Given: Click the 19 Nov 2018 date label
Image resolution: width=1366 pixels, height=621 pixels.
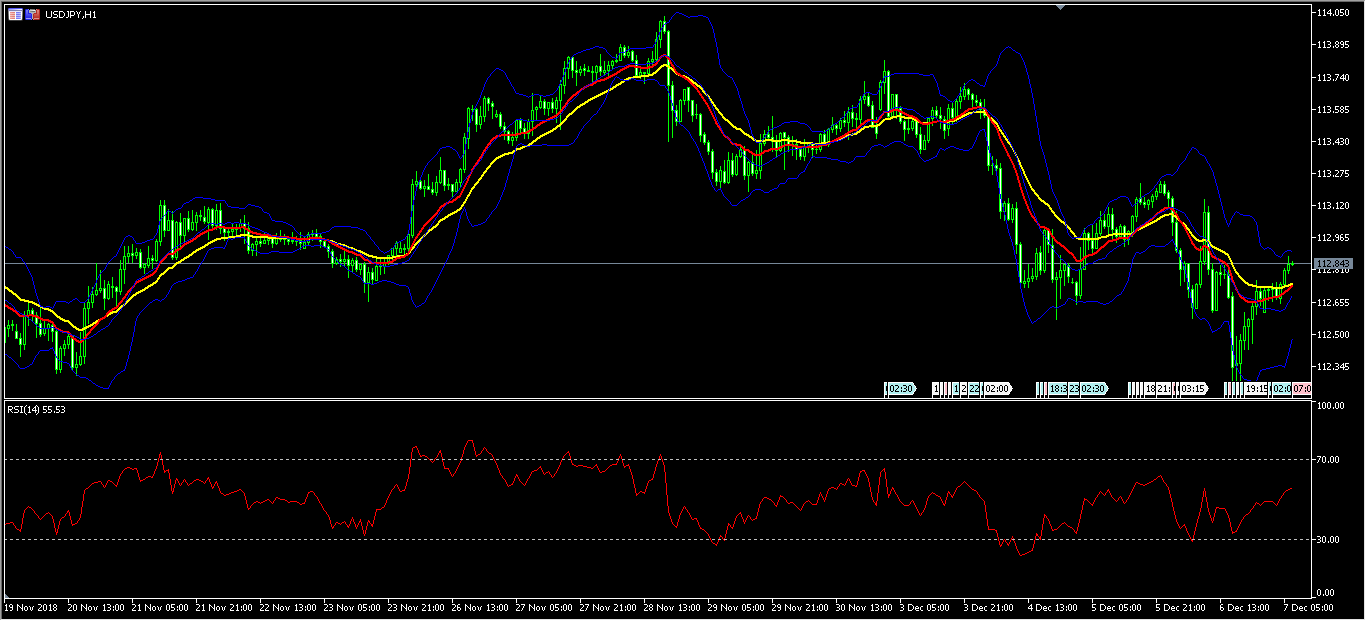Looking at the screenshot, I should point(31,607).
